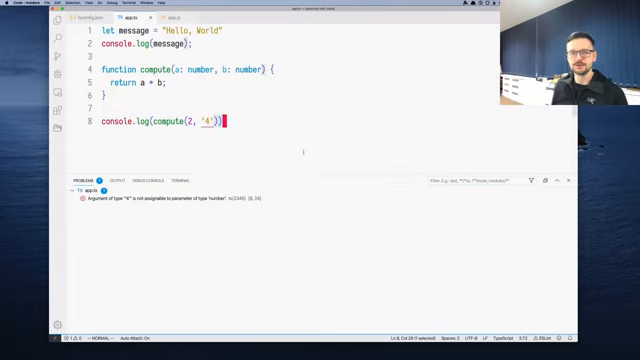This screenshot has width=640, height=360.
Task: Change end of line sequence LF
Action: tap(485, 338)
